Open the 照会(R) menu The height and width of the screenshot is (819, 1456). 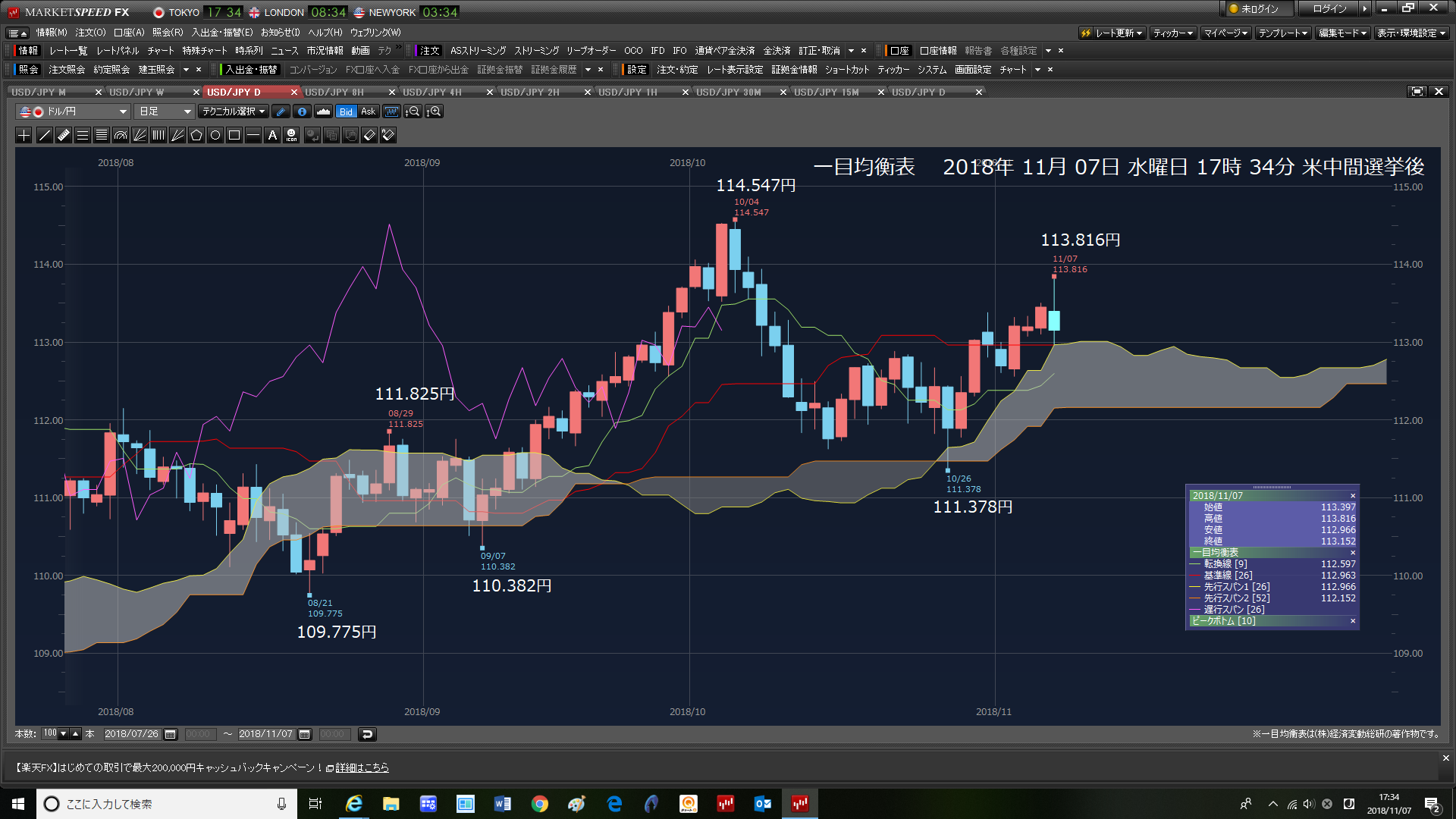tap(168, 33)
